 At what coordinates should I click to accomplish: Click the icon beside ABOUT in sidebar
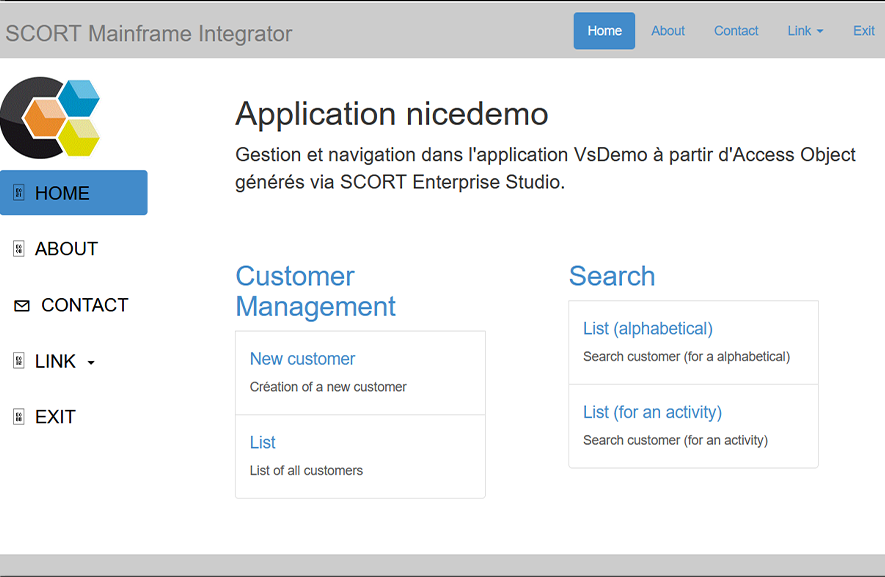(19, 248)
